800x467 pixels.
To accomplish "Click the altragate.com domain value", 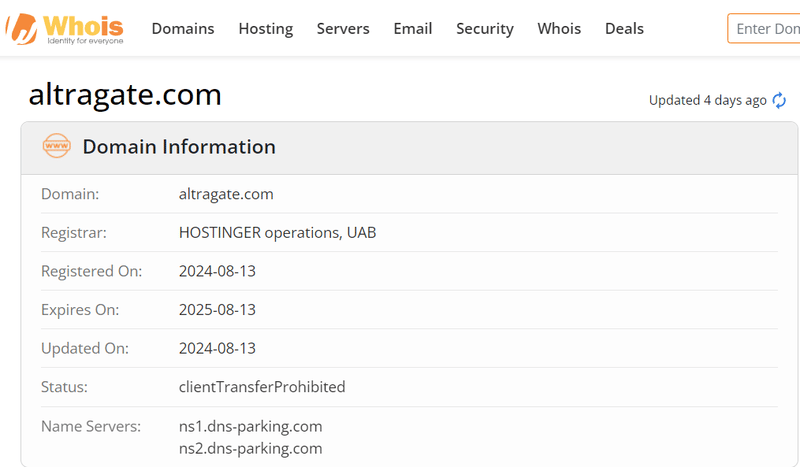I will point(226,194).
